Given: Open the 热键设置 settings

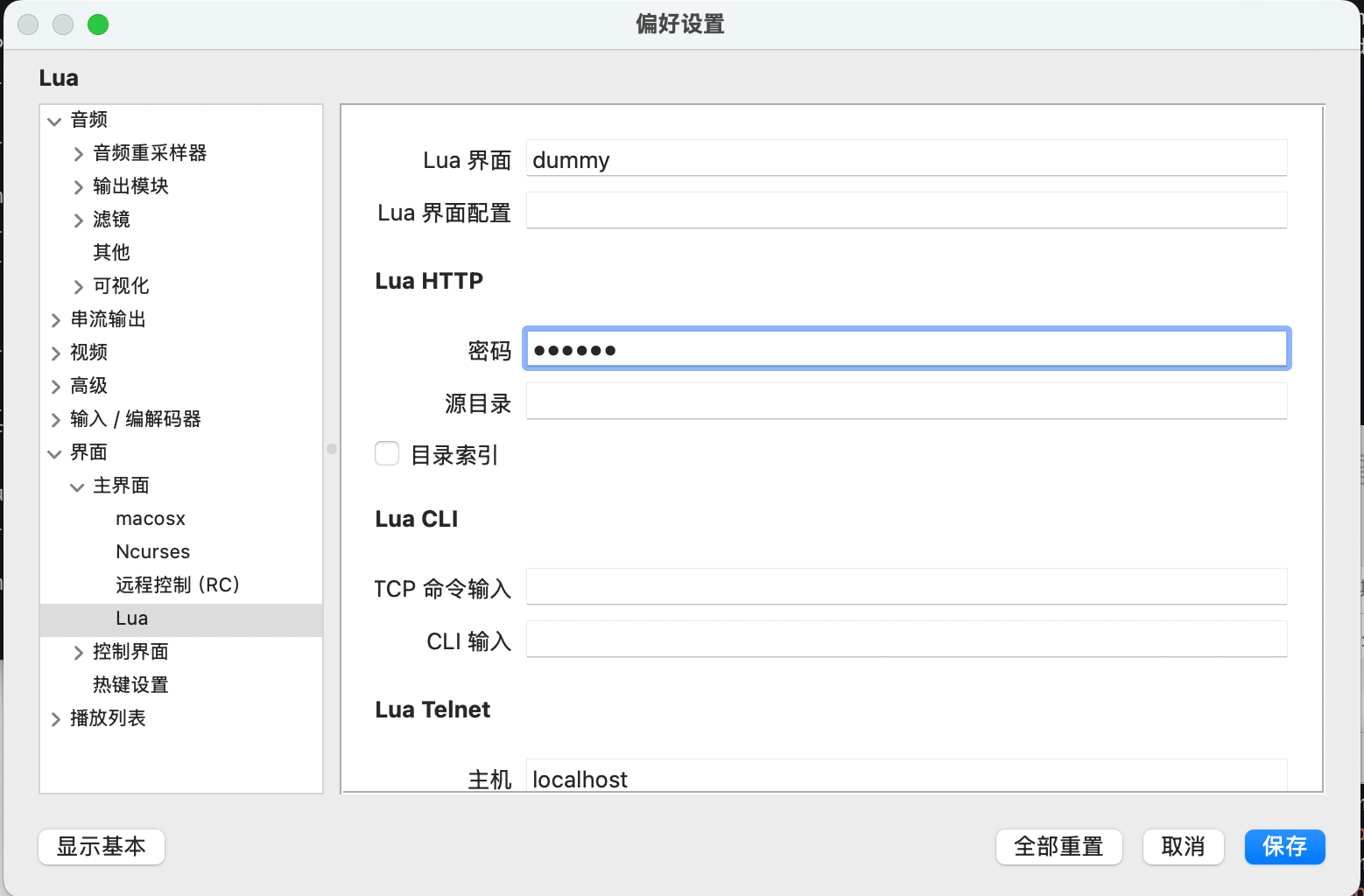Looking at the screenshot, I should (130, 685).
